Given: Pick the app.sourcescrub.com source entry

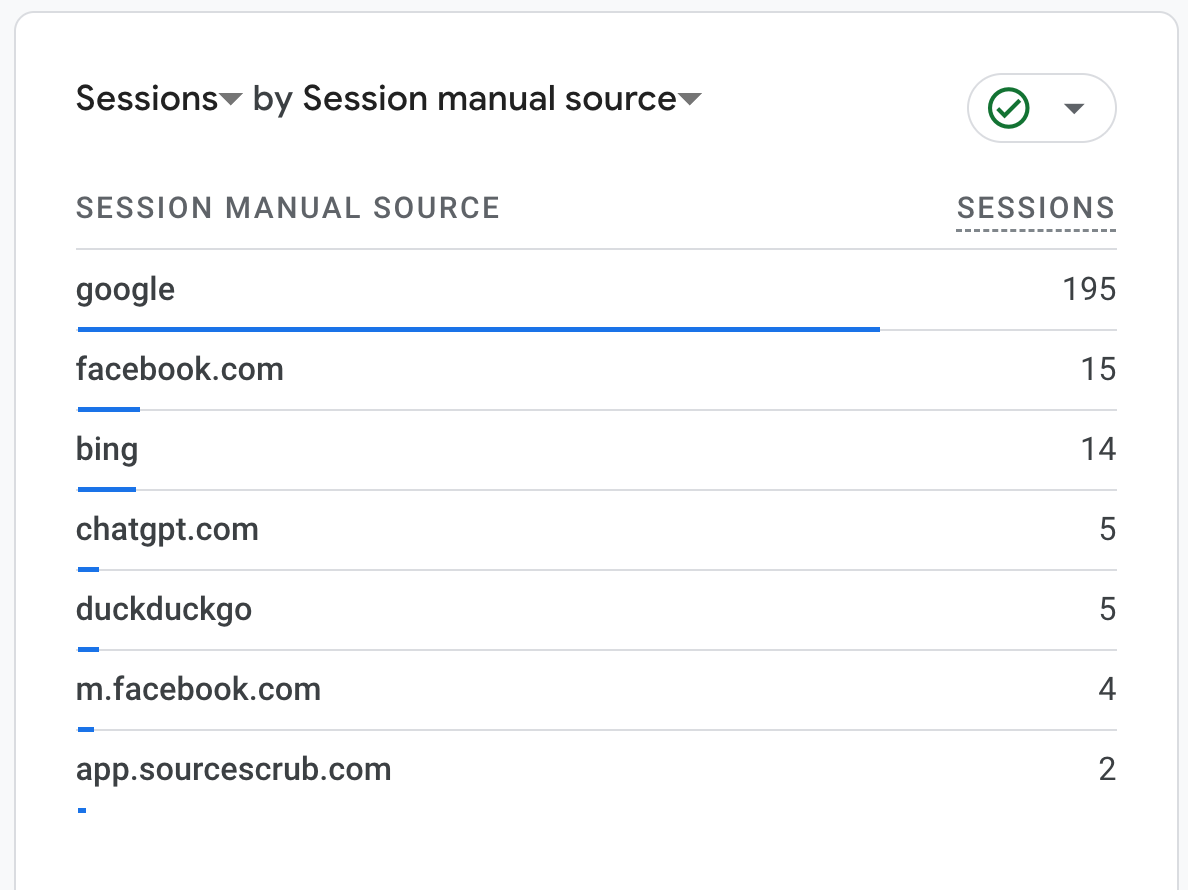Looking at the screenshot, I should pyautogui.click(x=233, y=770).
